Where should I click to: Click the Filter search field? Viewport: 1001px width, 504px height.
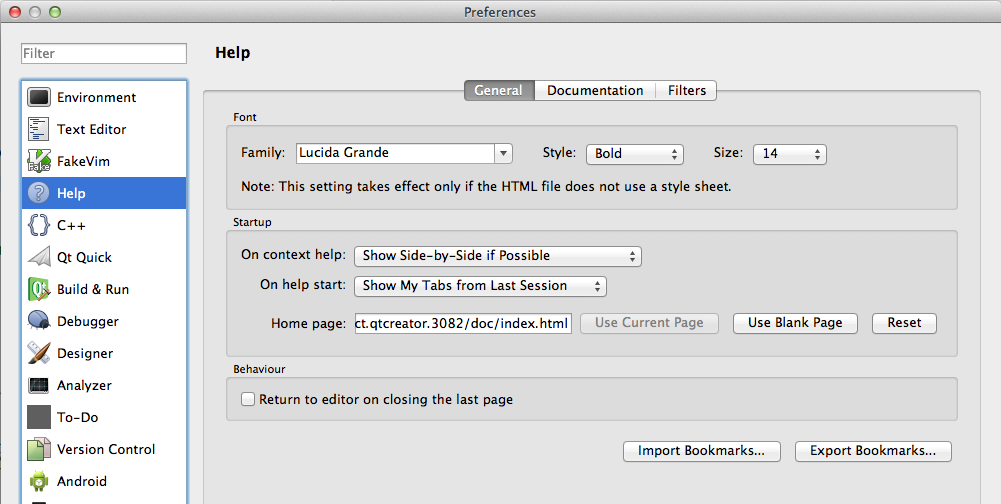coord(104,53)
